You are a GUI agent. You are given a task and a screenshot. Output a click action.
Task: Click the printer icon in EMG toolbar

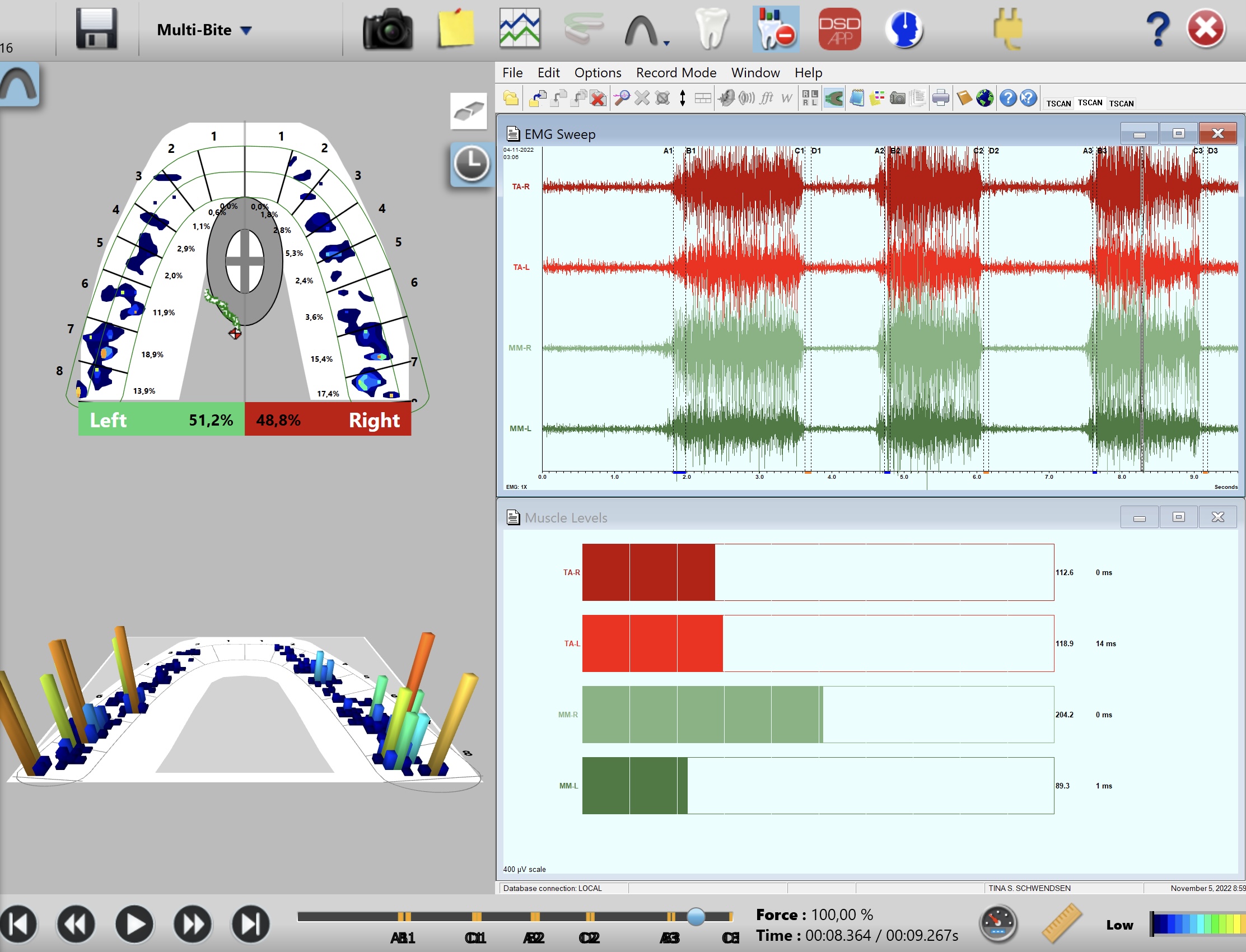coord(941,98)
